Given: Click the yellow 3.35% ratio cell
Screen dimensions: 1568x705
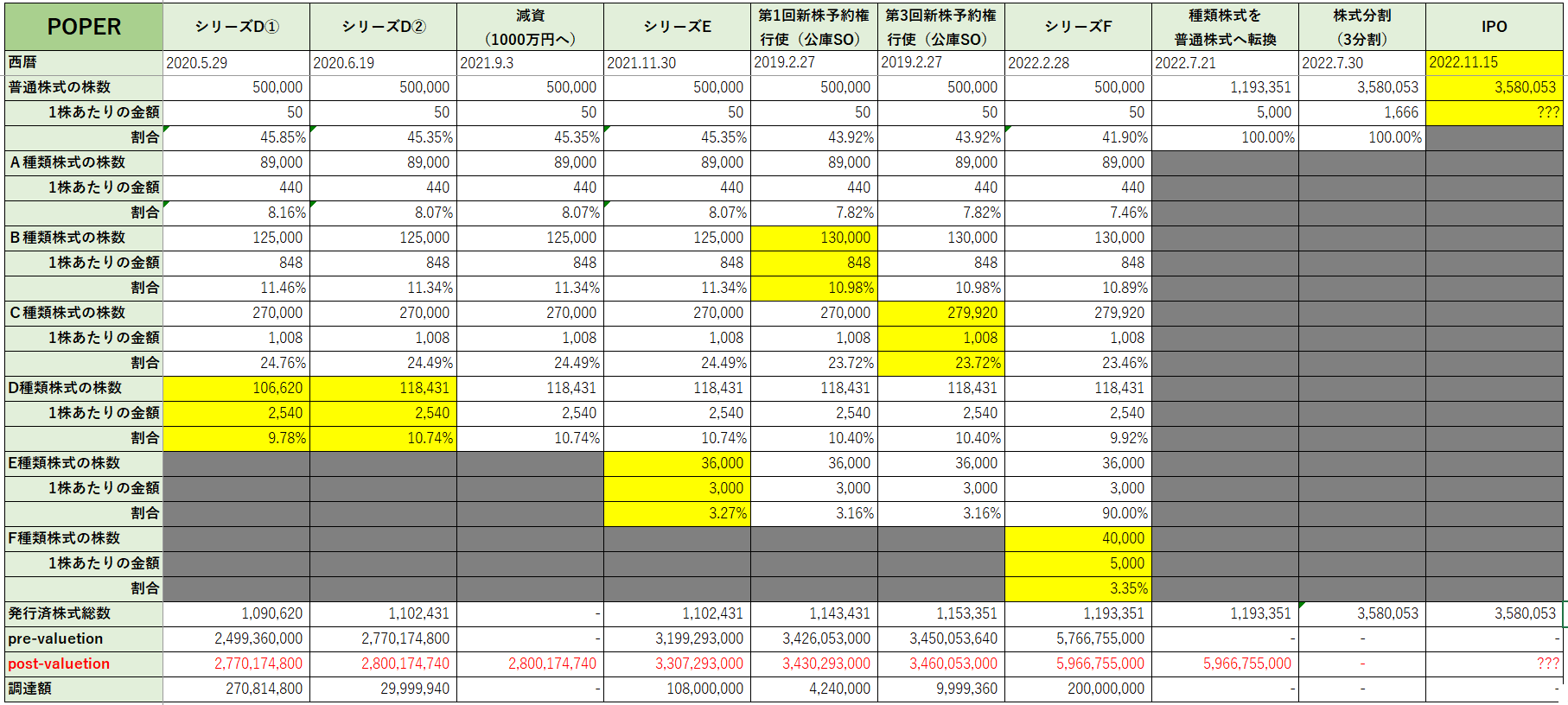Looking at the screenshot, I should click(x=1078, y=588).
